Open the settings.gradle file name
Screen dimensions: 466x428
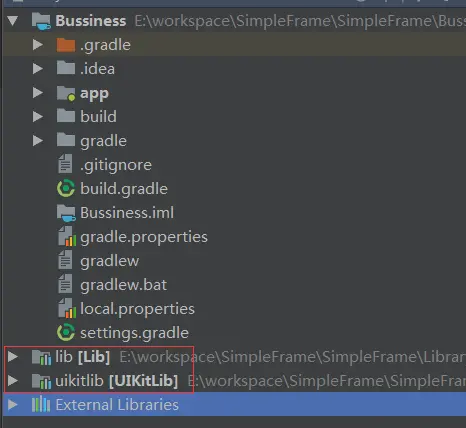(x=134, y=333)
